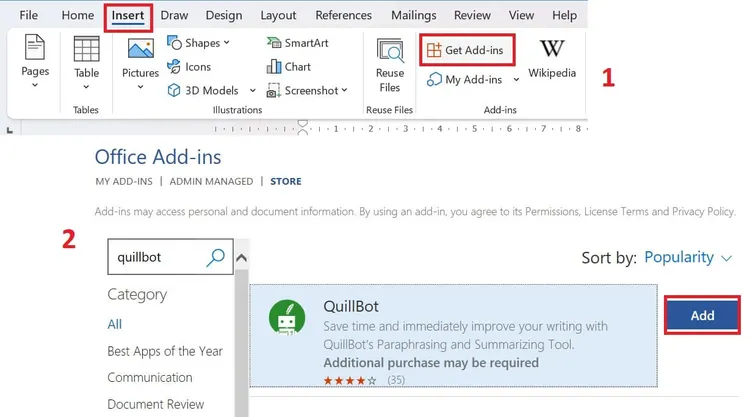Select the All category
This screenshot has height=417, width=750.
coord(115,324)
